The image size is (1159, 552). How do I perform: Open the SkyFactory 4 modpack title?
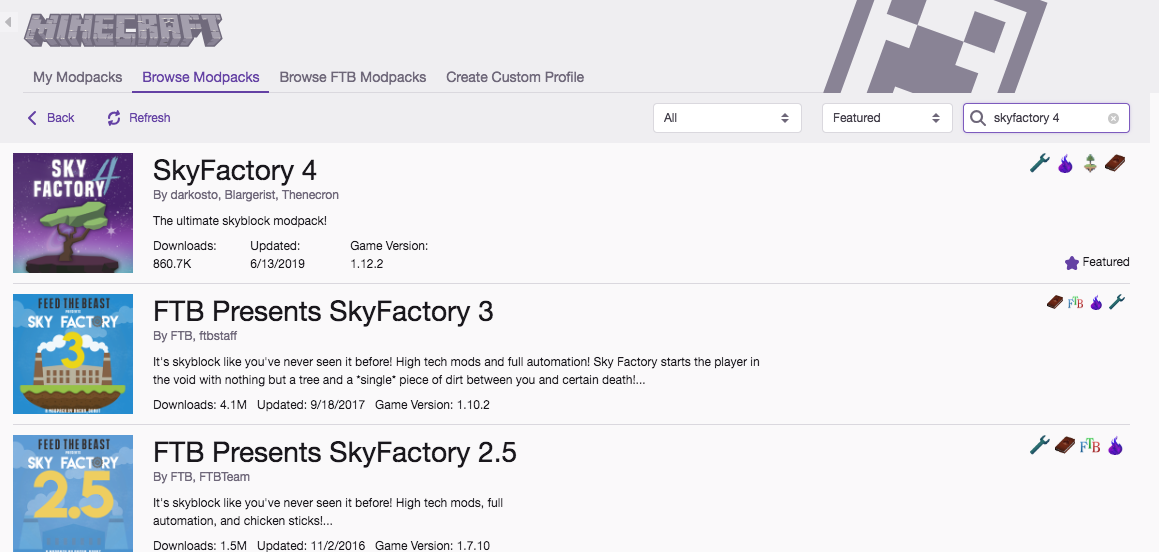[x=234, y=171]
